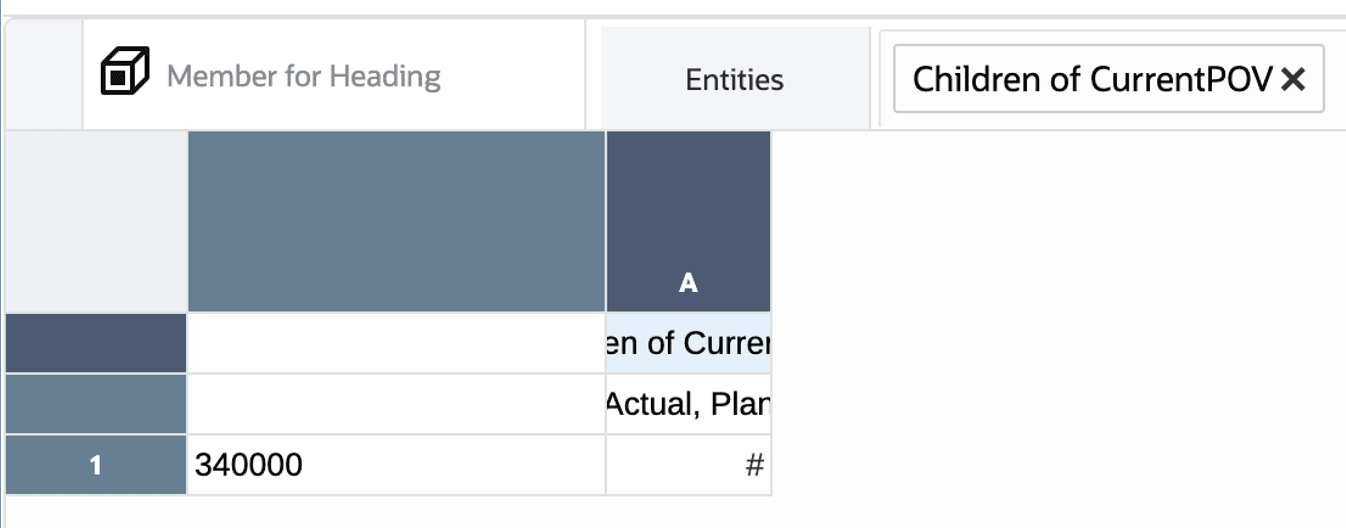Select column A header
Viewport: 1346px width, 528px height.
(688, 222)
